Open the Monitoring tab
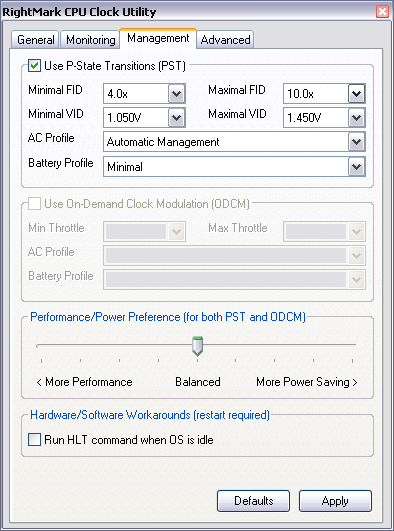Image resolution: width=394 pixels, height=531 pixels. 90,40
